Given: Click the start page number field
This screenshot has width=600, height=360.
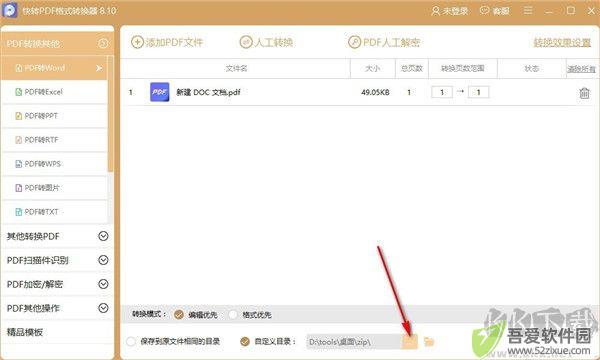Looking at the screenshot, I should pos(442,92).
